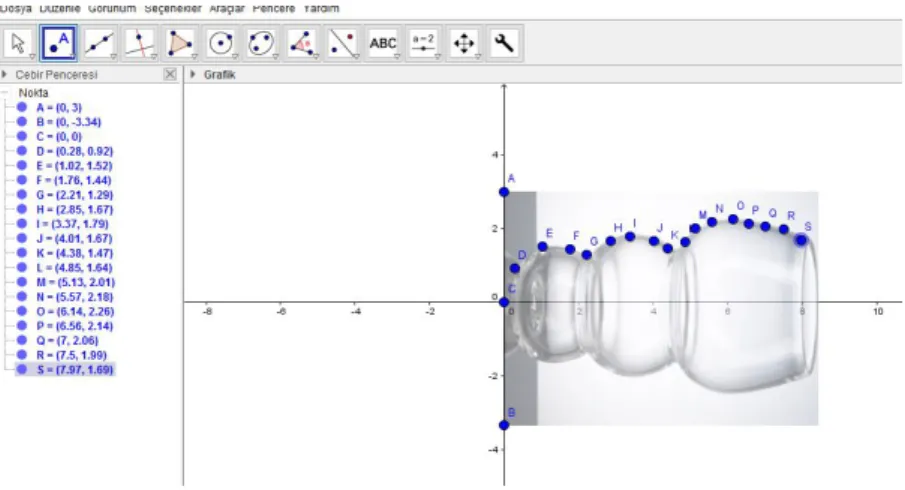The image size is (905, 490).
Task: Select the Circle with center tool
Action: tap(220, 43)
